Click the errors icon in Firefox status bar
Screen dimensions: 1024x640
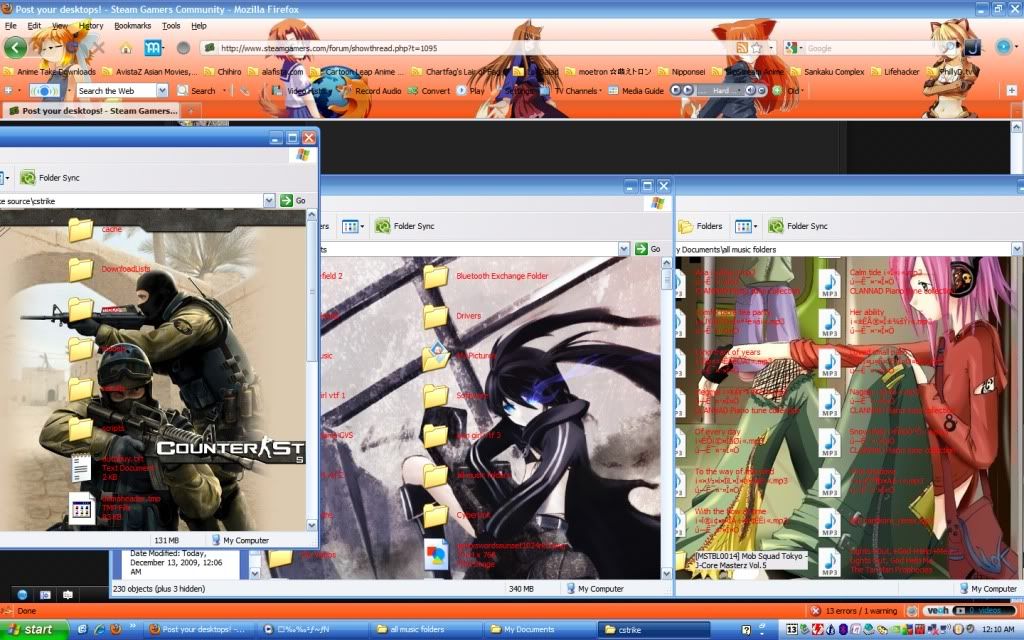coord(815,611)
